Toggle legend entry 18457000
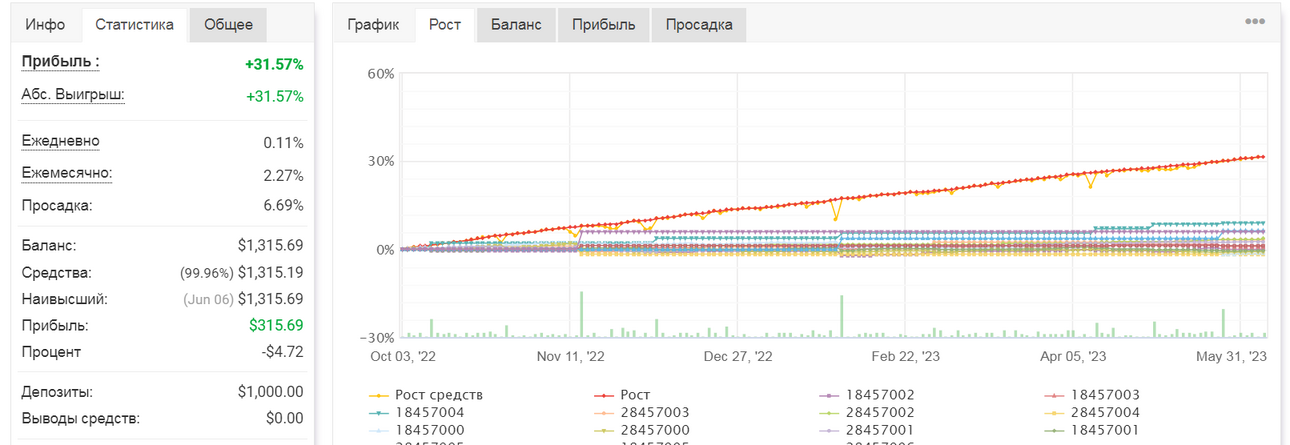This screenshot has height=445, width=1290. [x=416, y=429]
